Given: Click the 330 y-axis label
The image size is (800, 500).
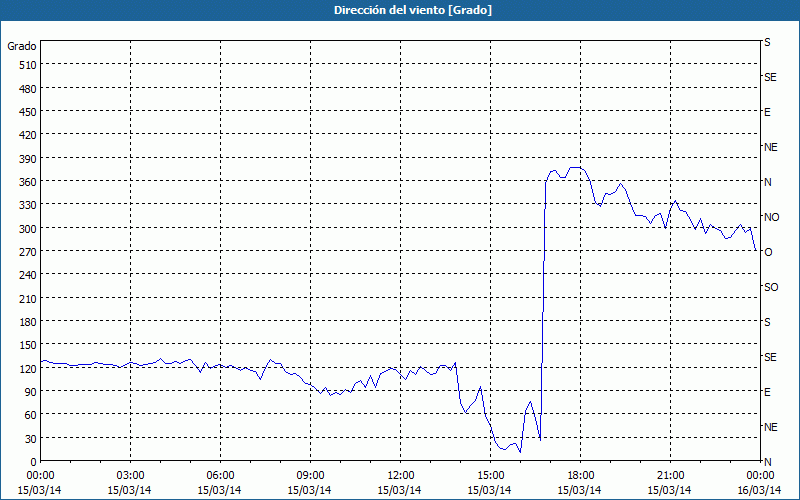Looking at the screenshot, I should pyautogui.click(x=29, y=205).
